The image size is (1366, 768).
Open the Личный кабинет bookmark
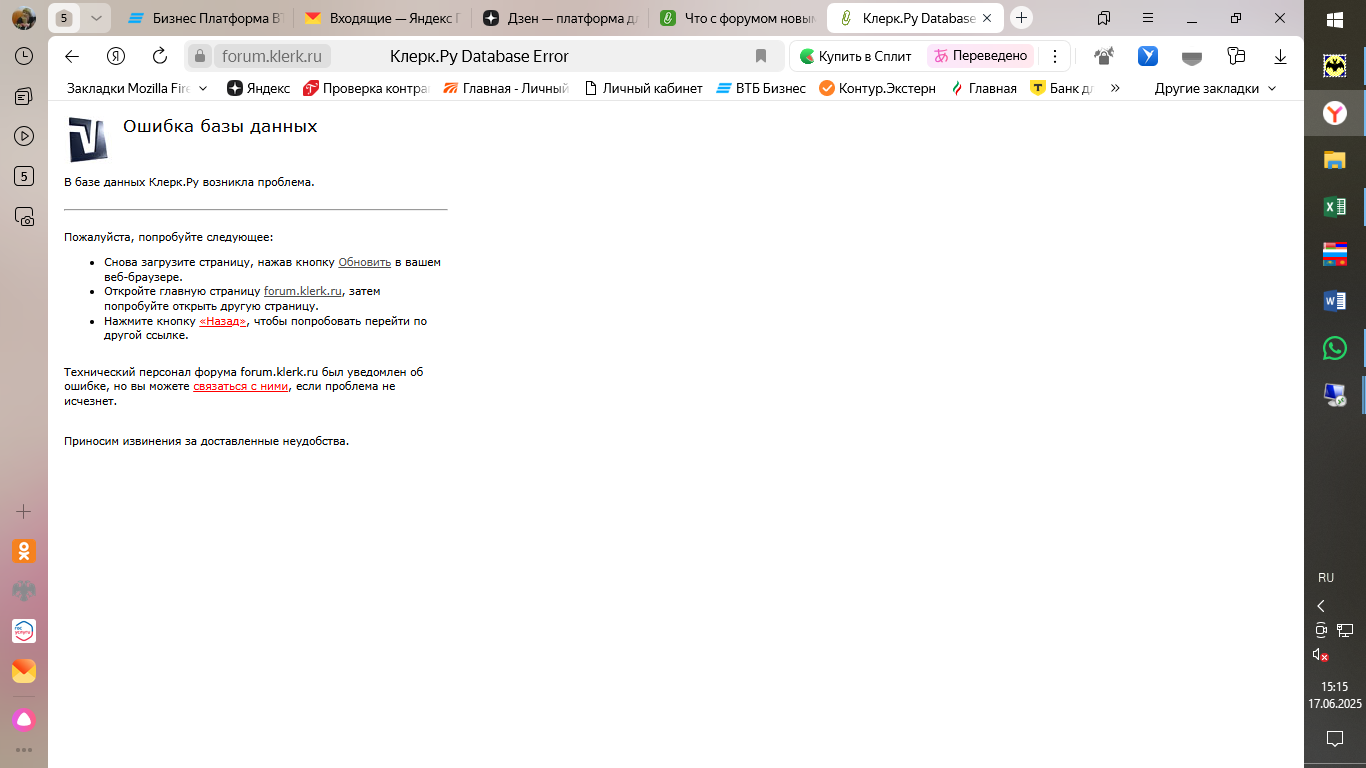pyautogui.click(x=643, y=88)
